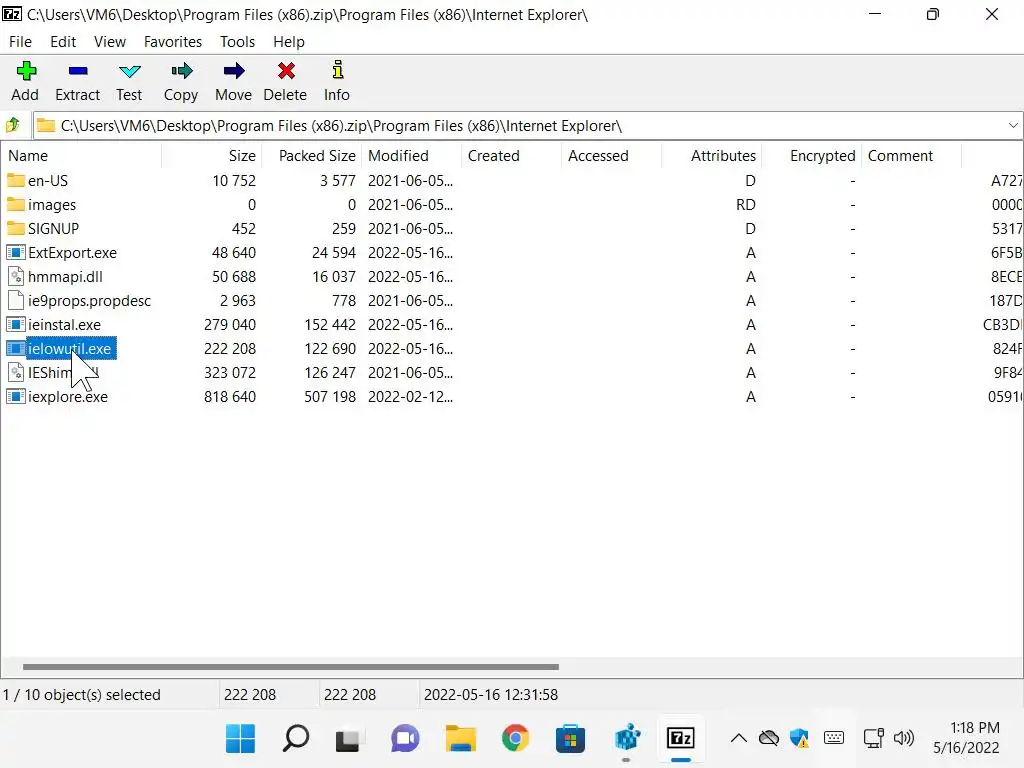Open the Windows Start menu
Image resolution: width=1024 pixels, height=768 pixels.
240,739
